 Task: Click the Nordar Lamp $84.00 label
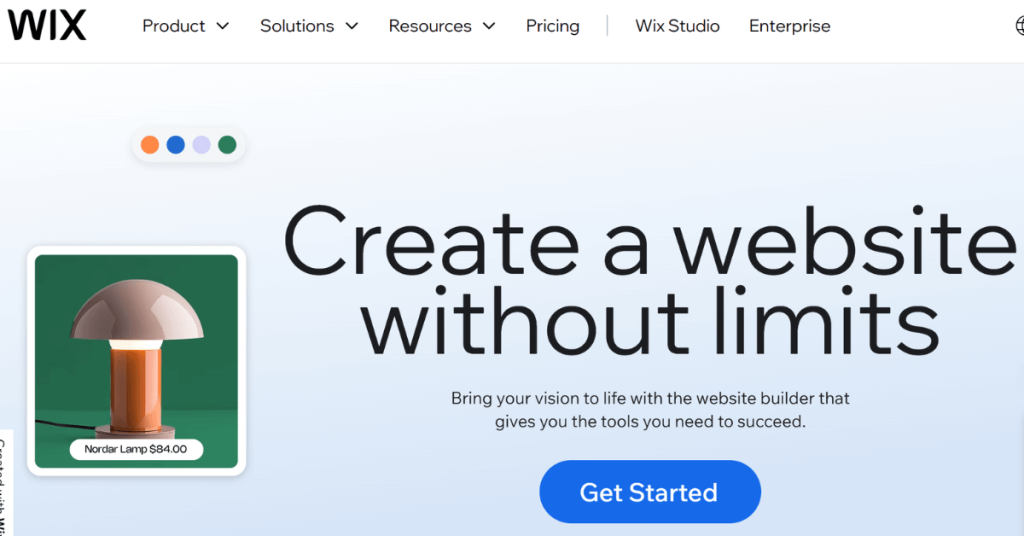tap(136, 449)
